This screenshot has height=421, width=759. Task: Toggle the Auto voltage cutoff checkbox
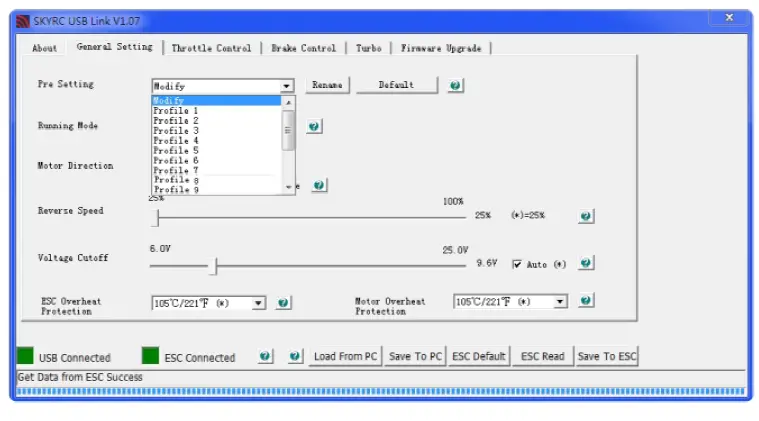point(517,264)
